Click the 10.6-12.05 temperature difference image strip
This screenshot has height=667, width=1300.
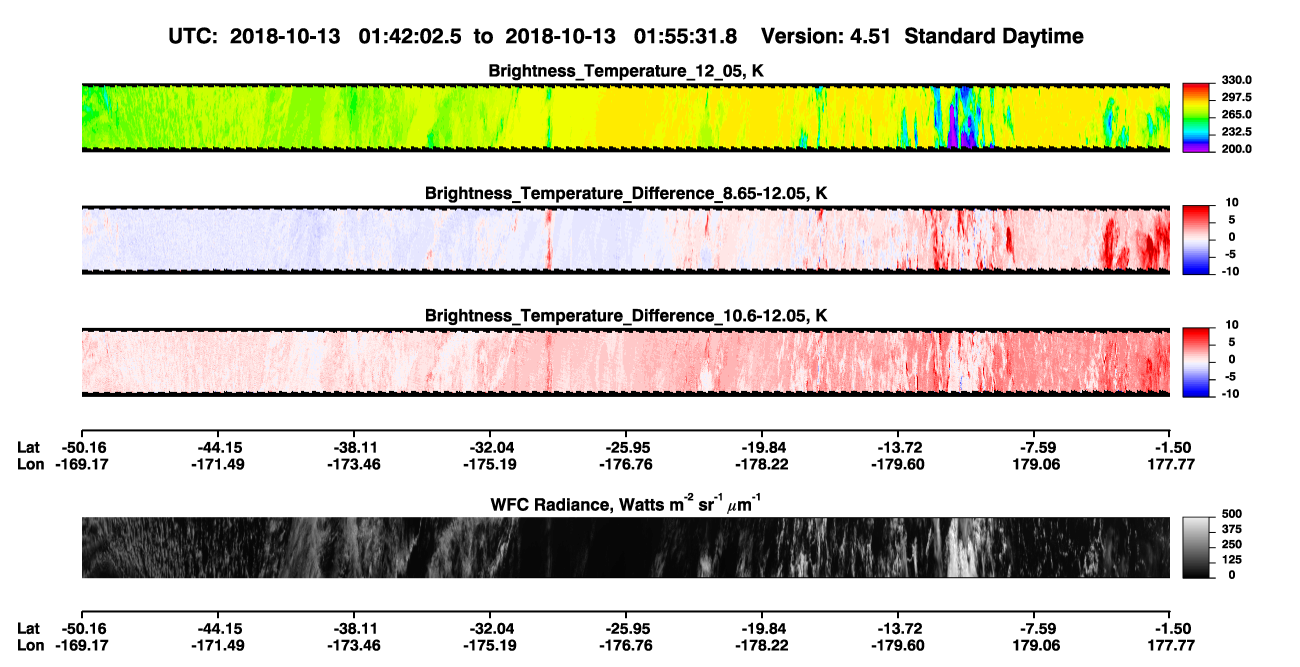tap(626, 362)
